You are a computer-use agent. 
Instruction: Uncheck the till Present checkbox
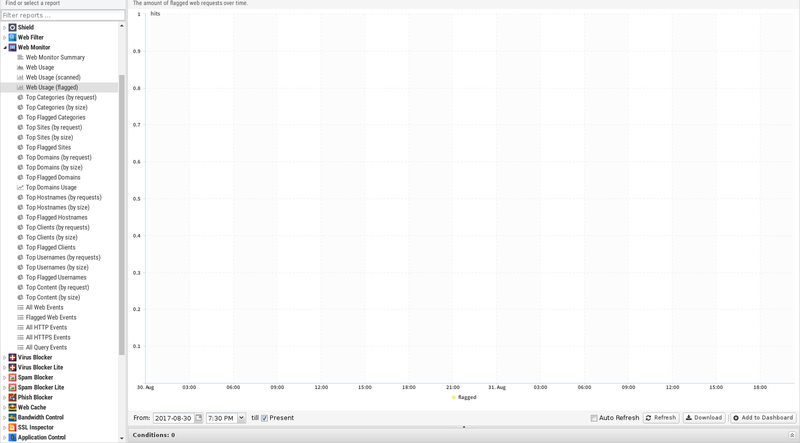click(265, 418)
